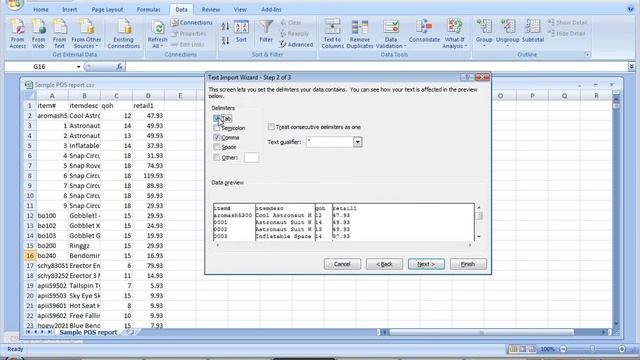Enable Treat consecutive delimiters as one
This screenshot has width=640, height=360.
click(x=271, y=127)
